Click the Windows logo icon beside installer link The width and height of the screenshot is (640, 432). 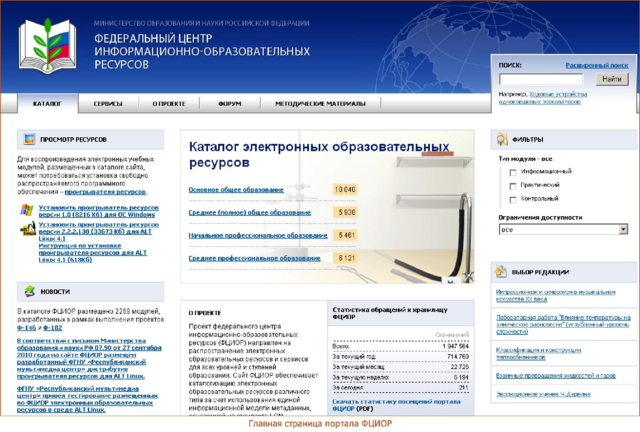click(27, 210)
